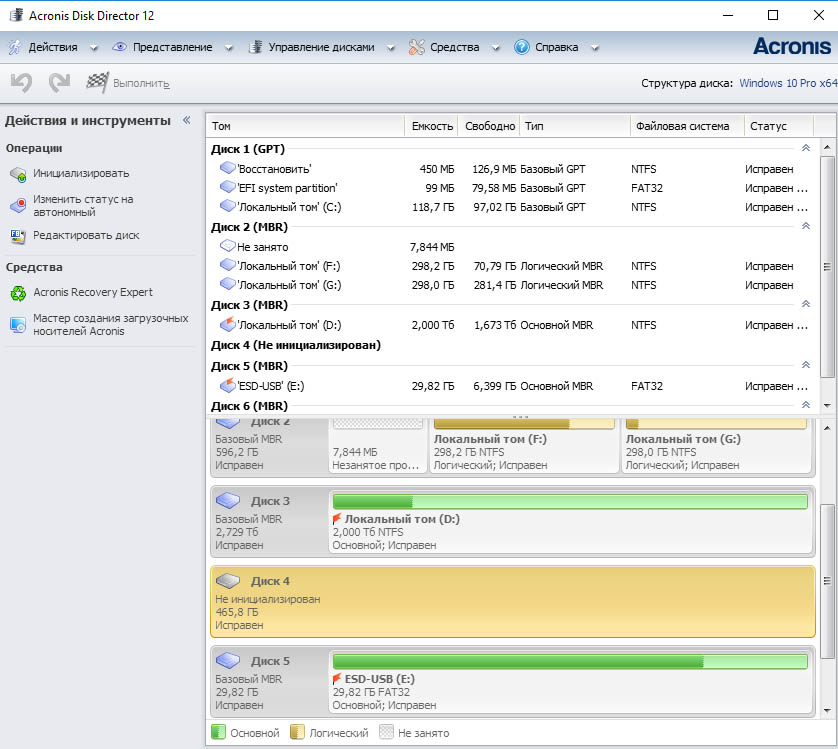
Task: Open the Управление дисками menu
Action: coord(321,47)
